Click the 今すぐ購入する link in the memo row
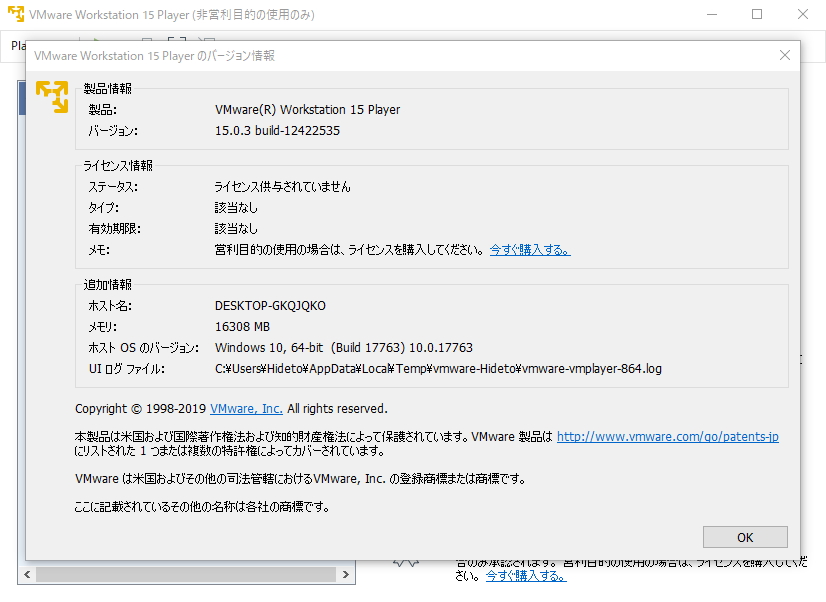 [530, 249]
